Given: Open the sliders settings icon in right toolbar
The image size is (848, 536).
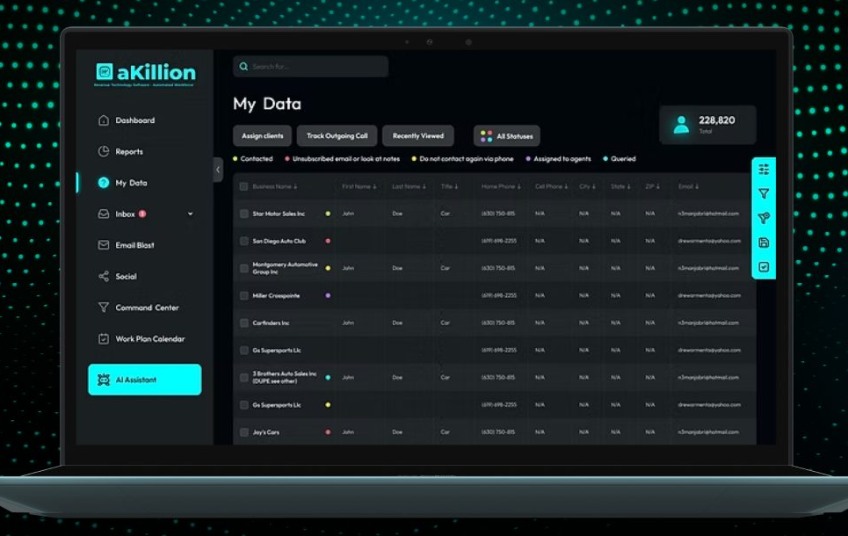Looking at the screenshot, I should pos(764,169).
